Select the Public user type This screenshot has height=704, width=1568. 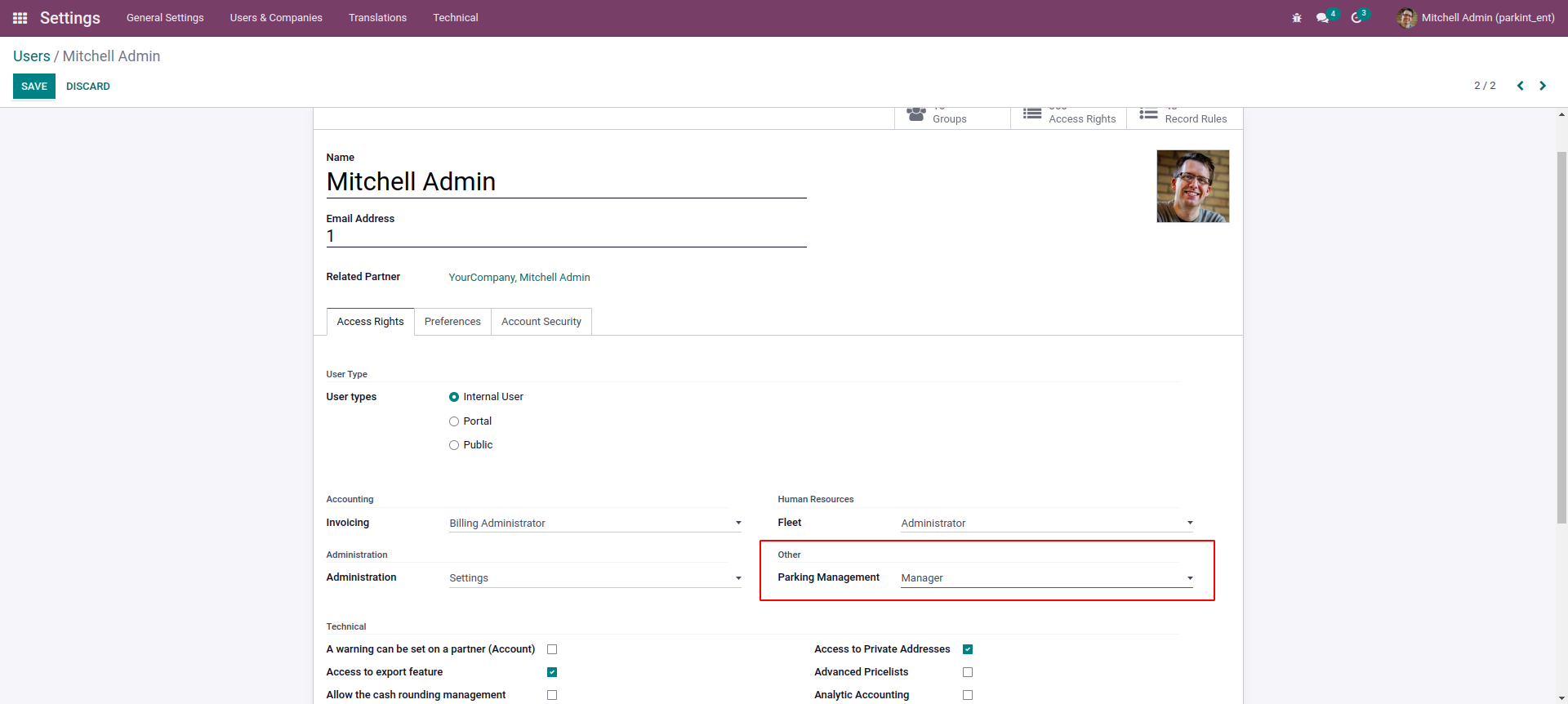[454, 445]
